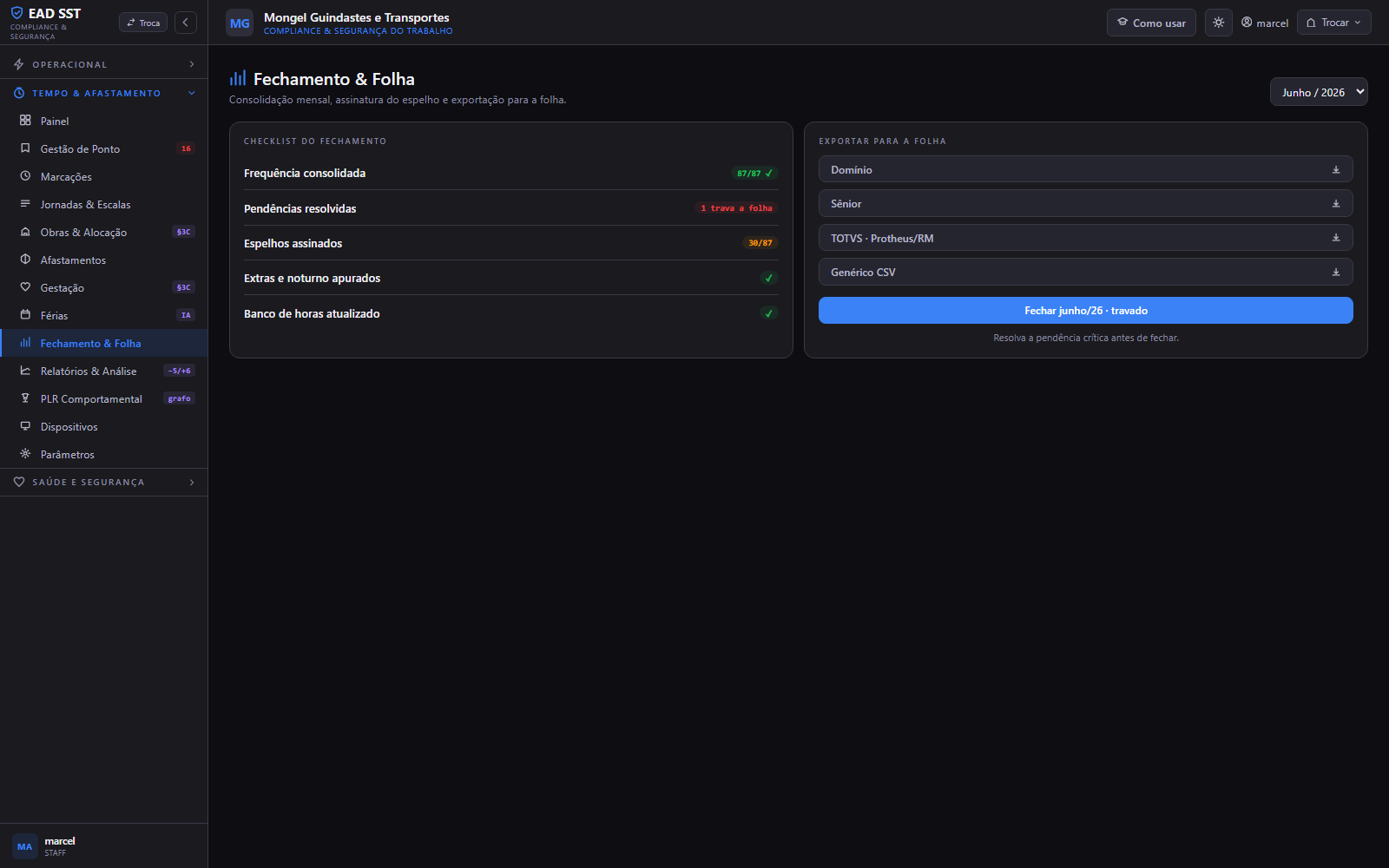This screenshot has width=1389, height=868.
Task: Click download icon on TOTVS Protheus/RM row
Action: pos(1336,238)
